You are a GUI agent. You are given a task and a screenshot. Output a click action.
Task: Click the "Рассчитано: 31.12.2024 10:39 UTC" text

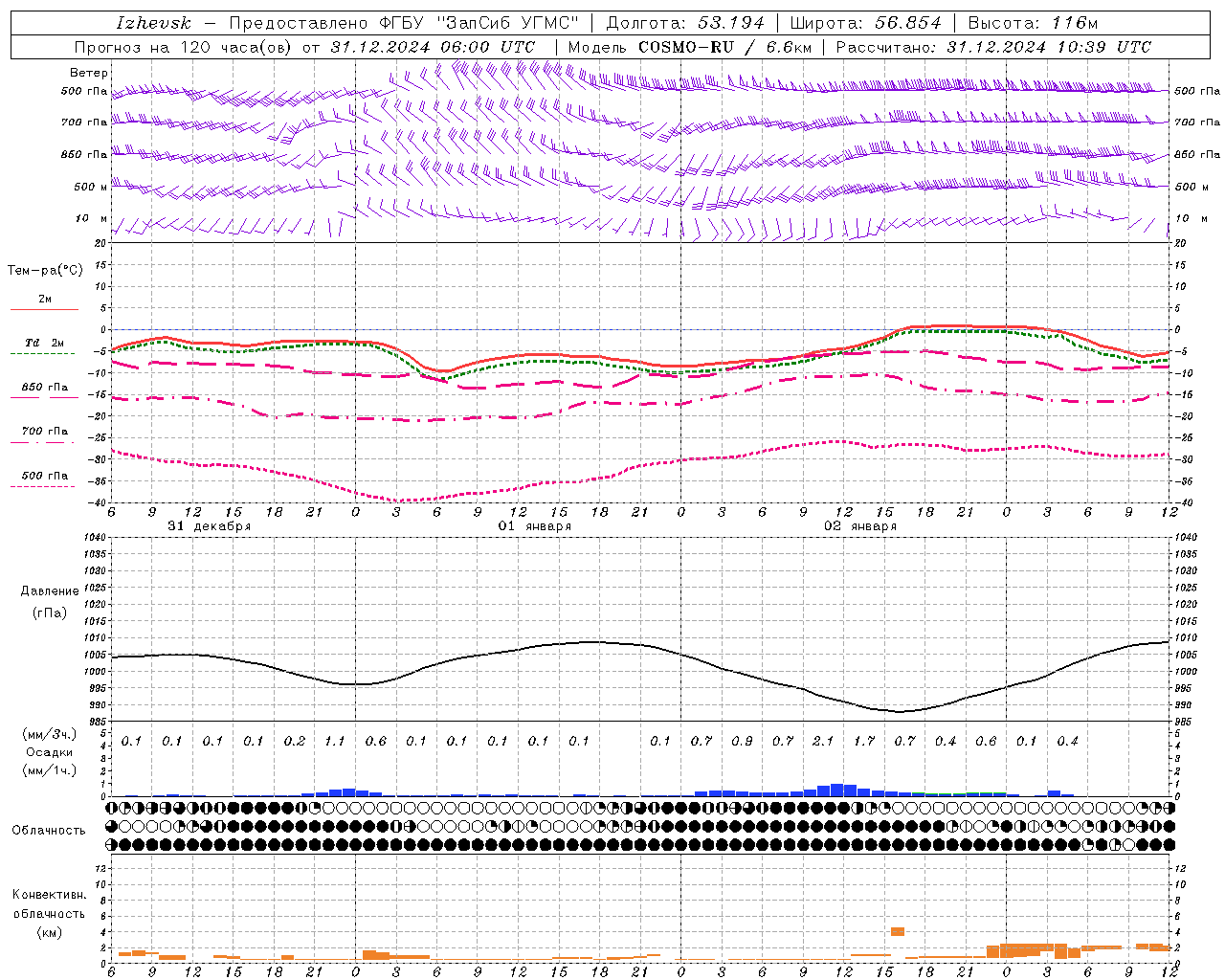[x=993, y=47]
